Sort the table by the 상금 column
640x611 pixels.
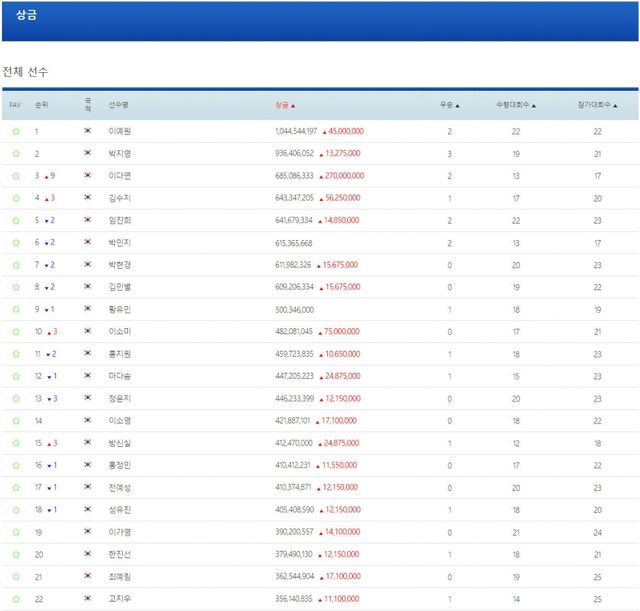(x=285, y=105)
